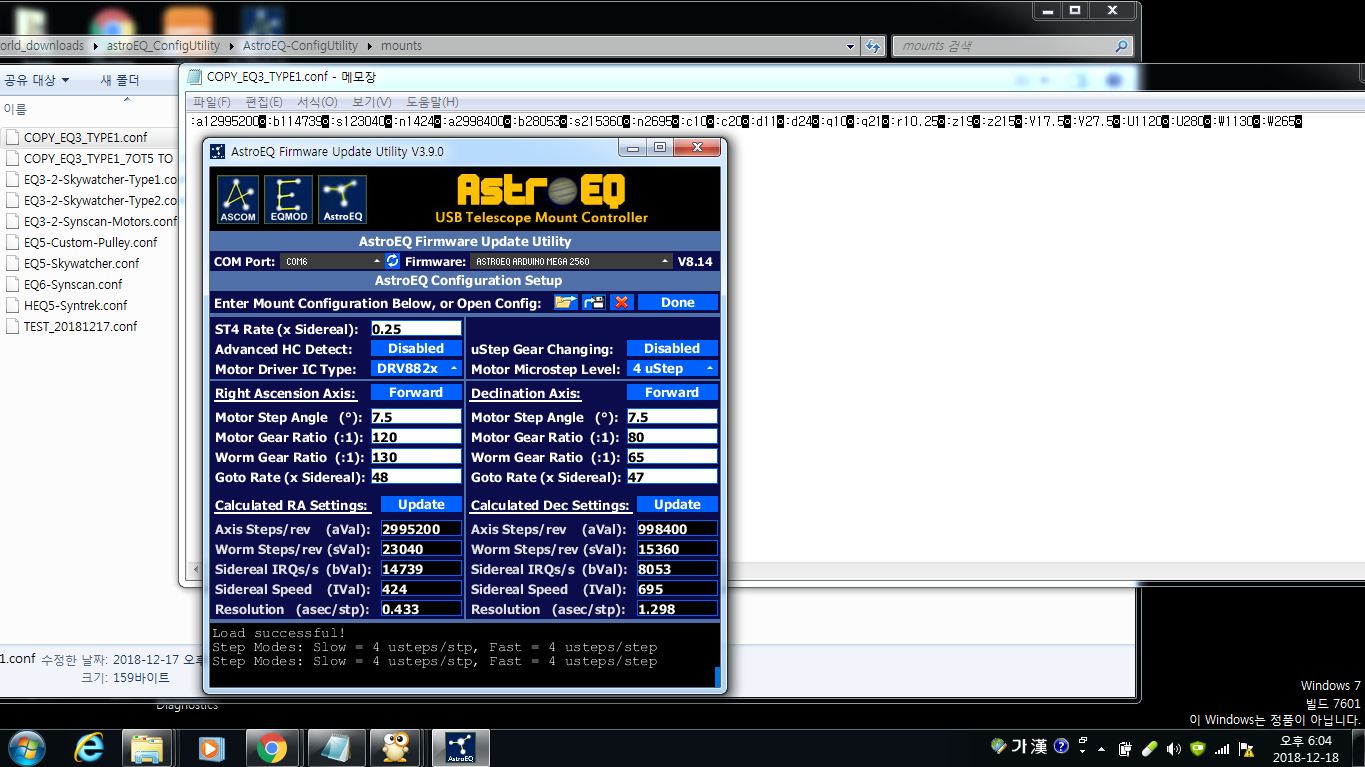1365x767 pixels.
Task: Update the calculated Dec settings
Action: (x=677, y=504)
